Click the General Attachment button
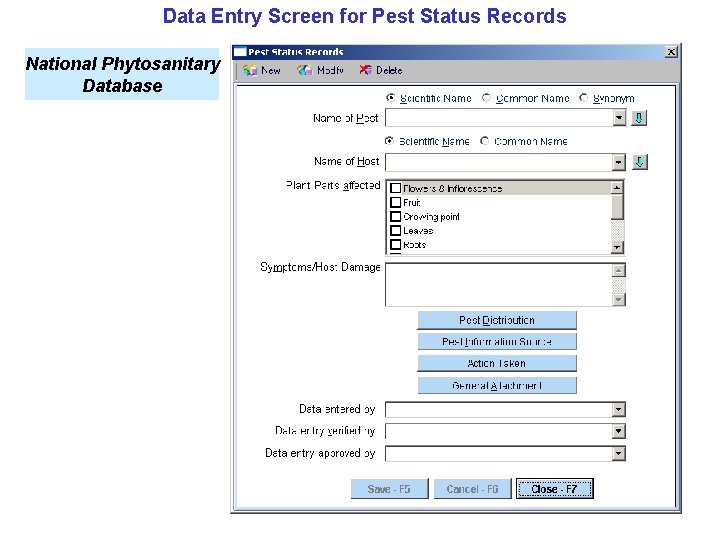Screen dimensions: 720x540 coord(497,385)
